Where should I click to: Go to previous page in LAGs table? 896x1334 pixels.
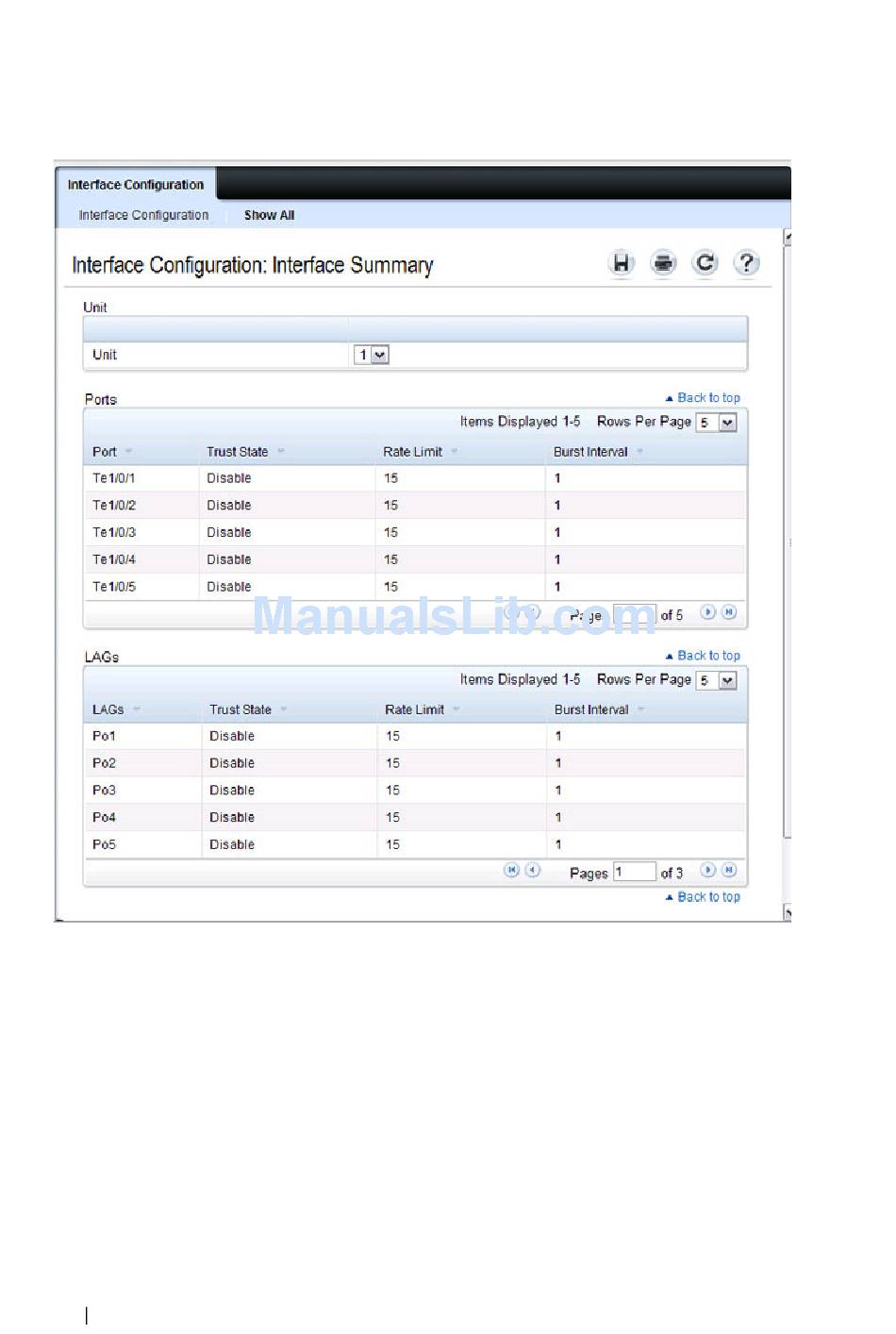coord(533,870)
